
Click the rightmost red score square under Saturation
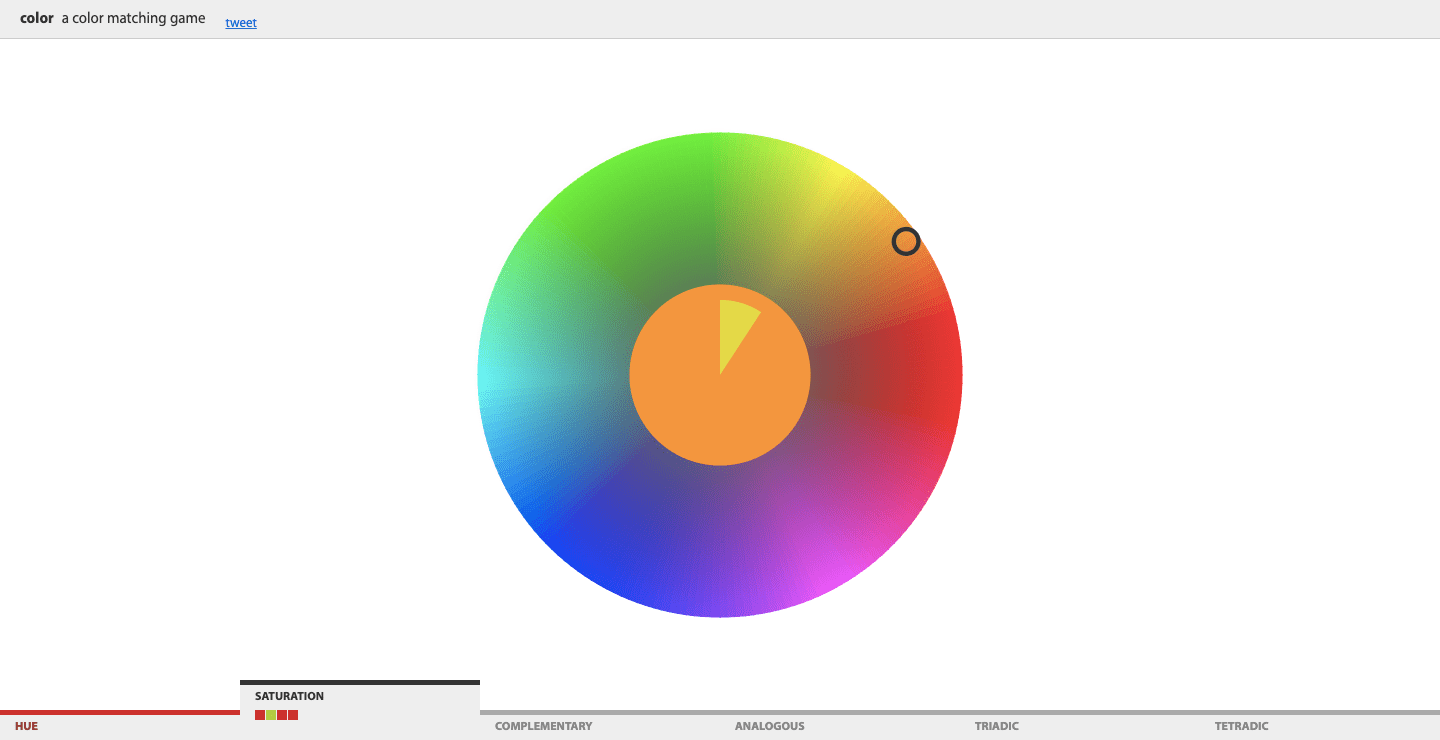coord(293,715)
